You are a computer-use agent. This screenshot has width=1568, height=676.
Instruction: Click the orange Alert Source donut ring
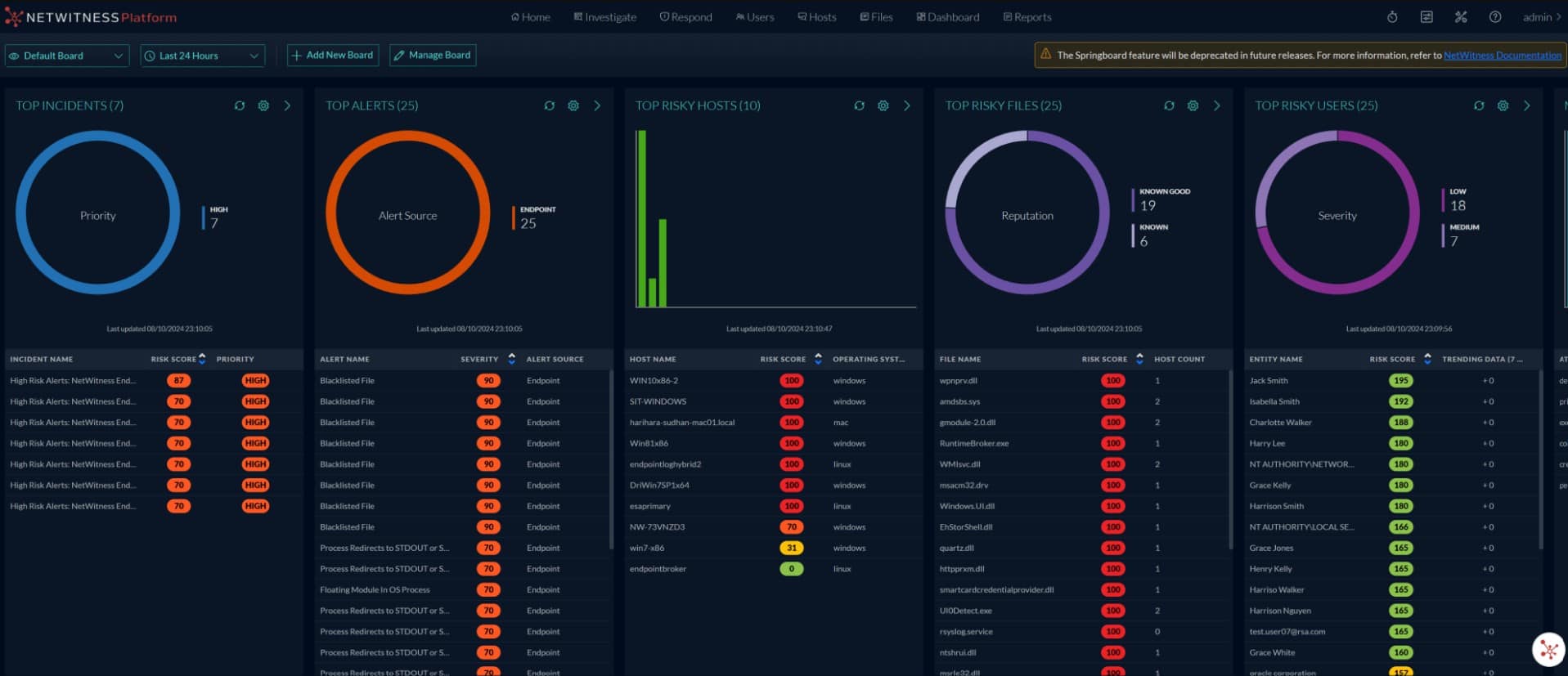click(408, 136)
